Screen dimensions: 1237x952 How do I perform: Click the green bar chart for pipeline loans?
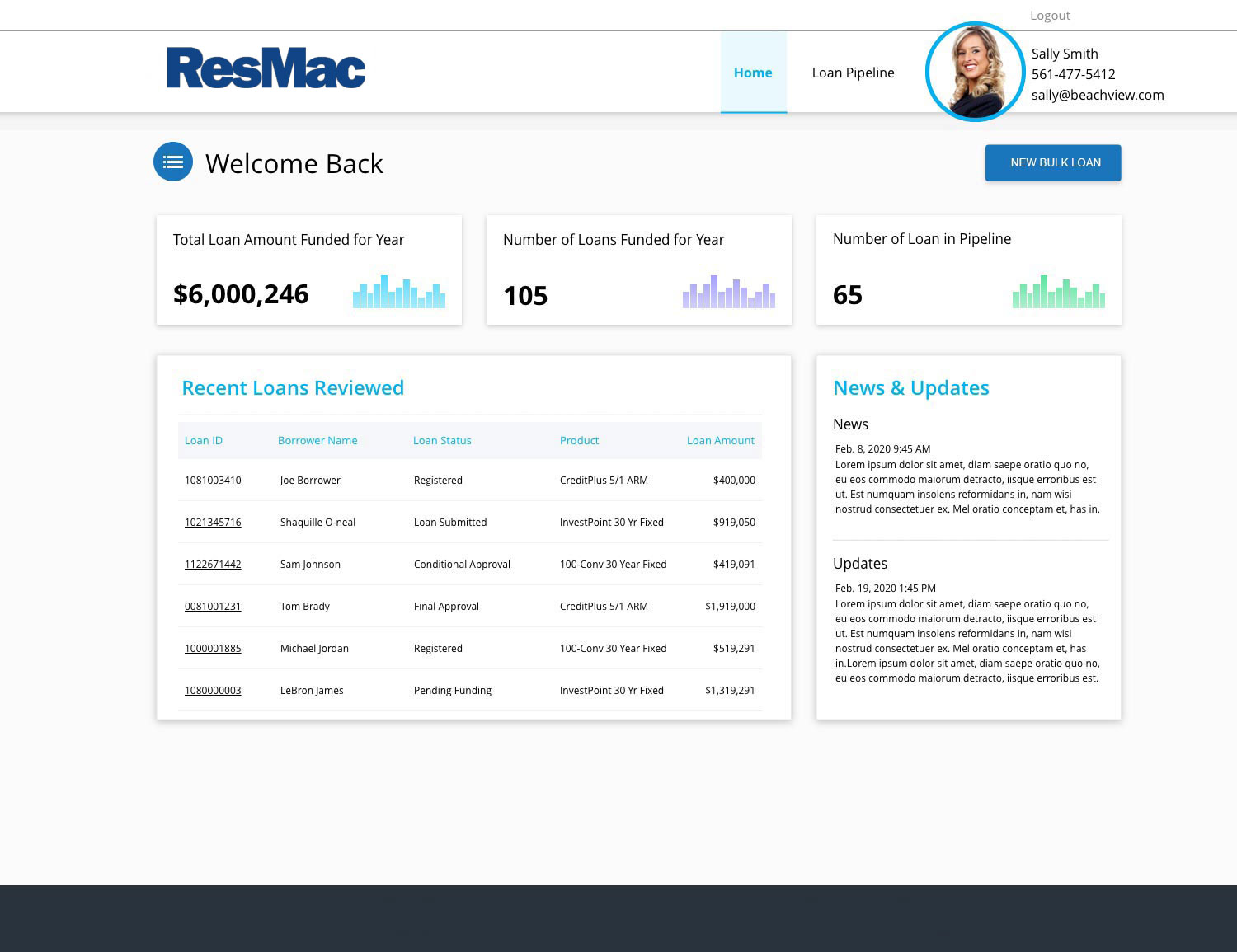tap(1059, 292)
